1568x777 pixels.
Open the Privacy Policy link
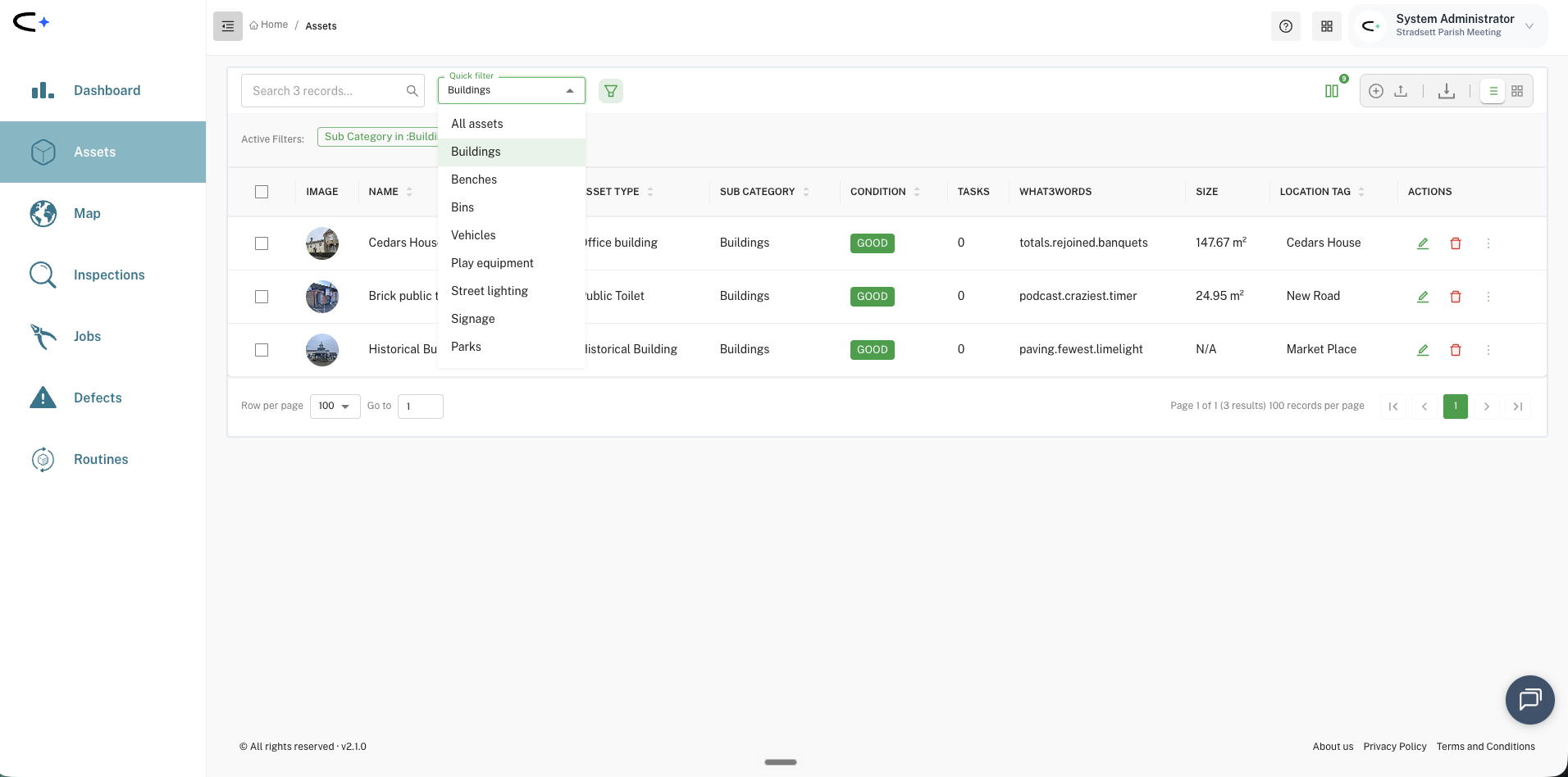click(x=1395, y=747)
